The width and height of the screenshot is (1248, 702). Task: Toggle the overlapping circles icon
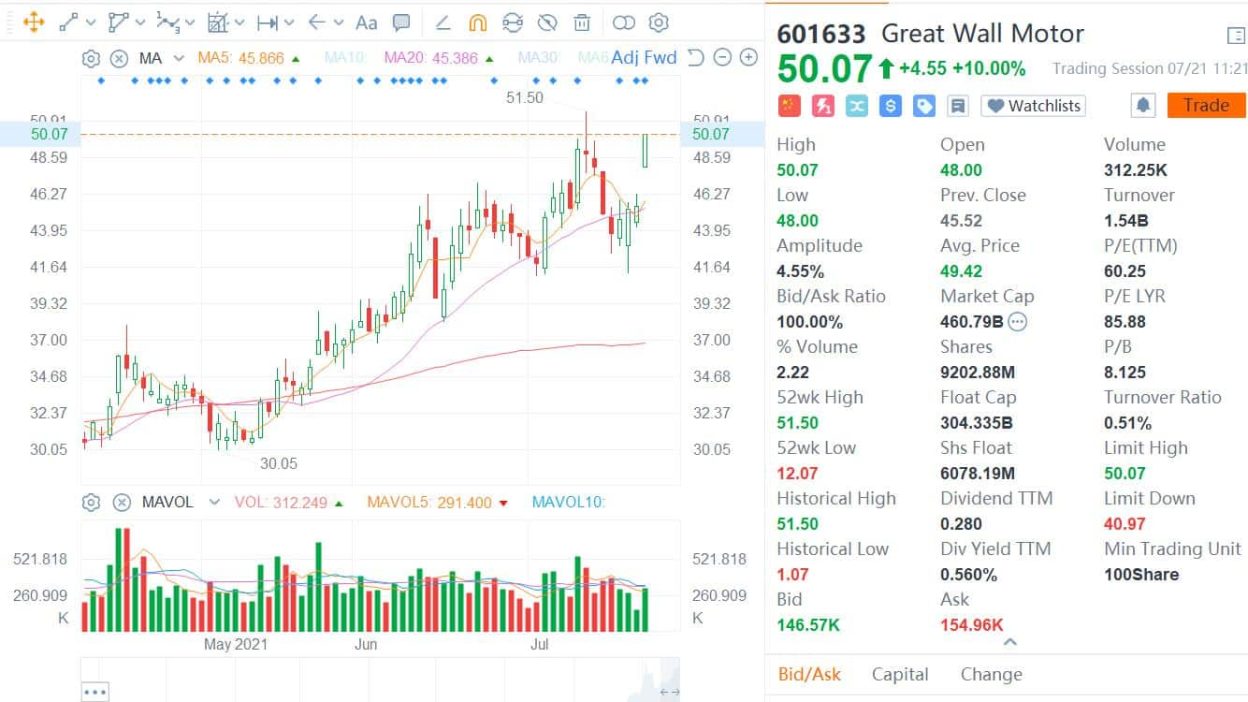(x=623, y=22)
